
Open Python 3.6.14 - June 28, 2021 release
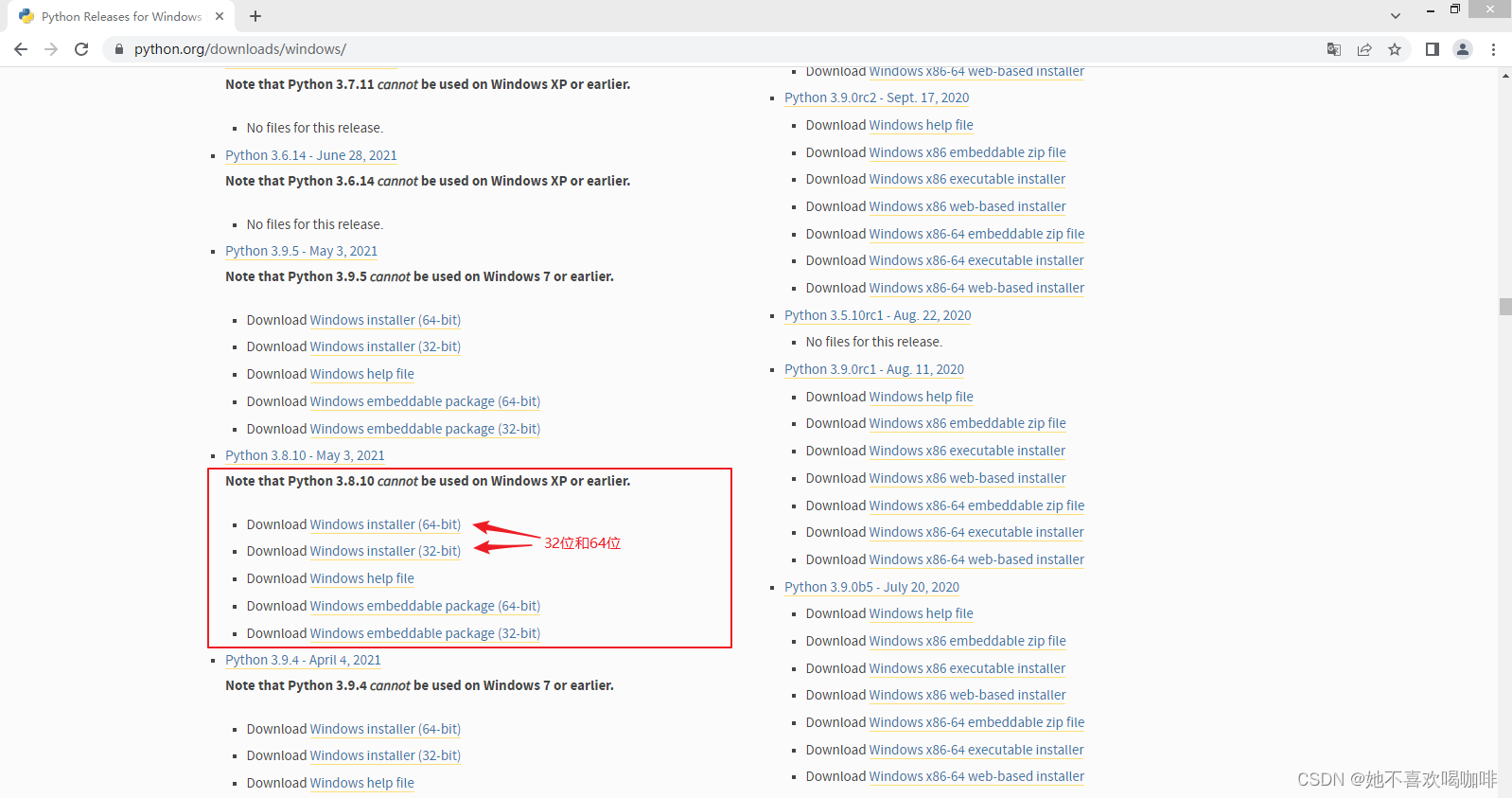[x=311, y=155]
